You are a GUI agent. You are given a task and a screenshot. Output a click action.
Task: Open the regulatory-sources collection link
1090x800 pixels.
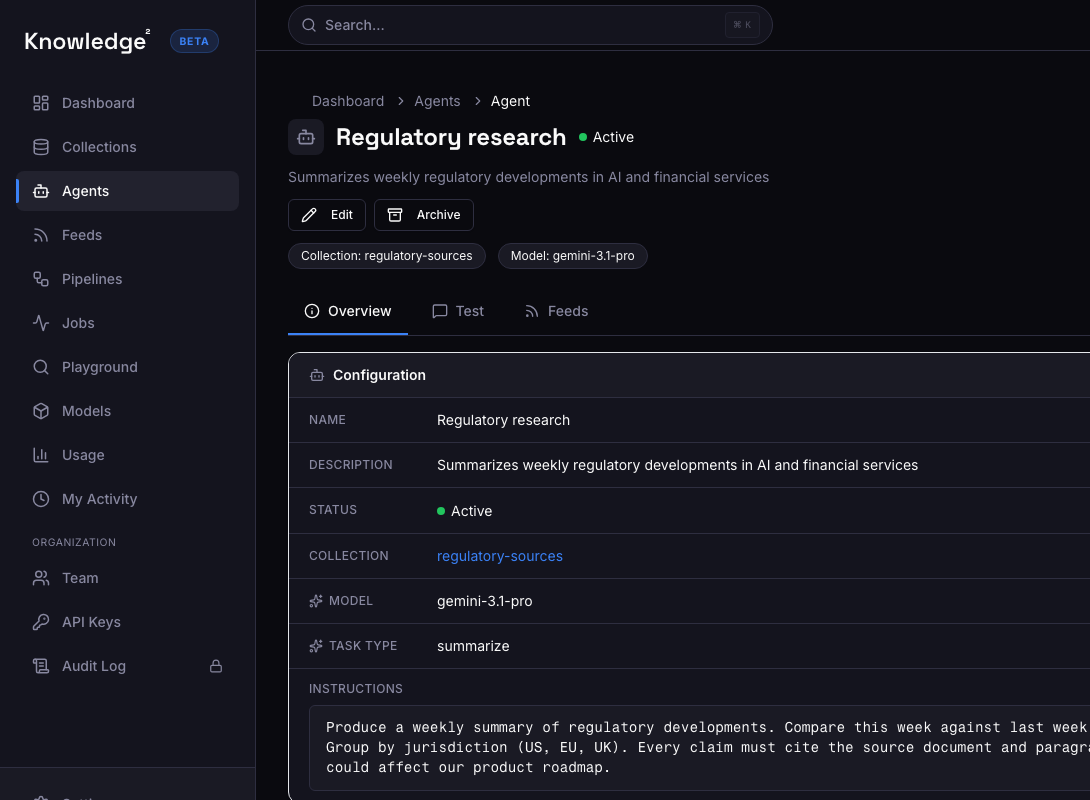500,556
